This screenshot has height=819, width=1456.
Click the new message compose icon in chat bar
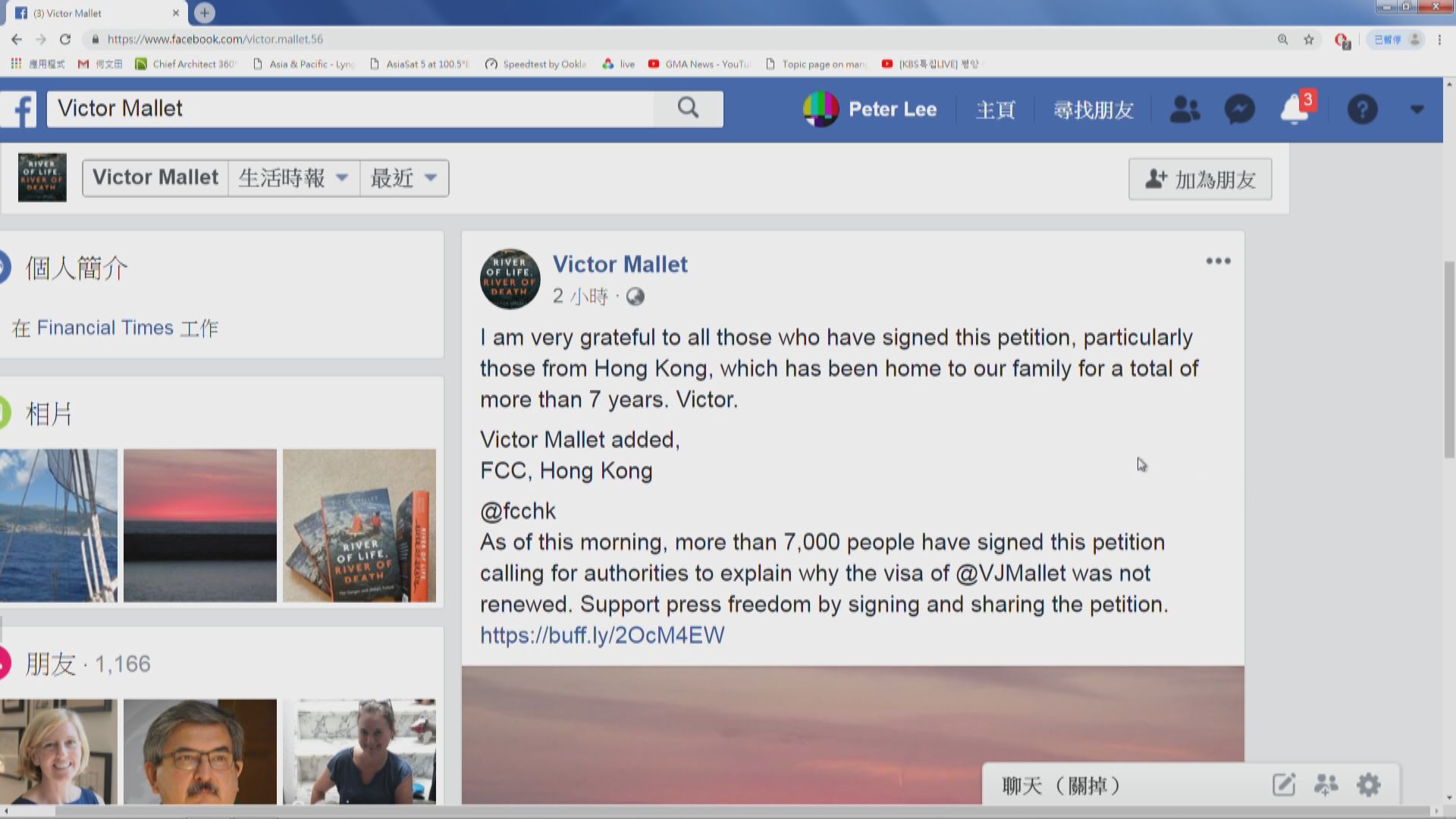[x=1283, y=785]
